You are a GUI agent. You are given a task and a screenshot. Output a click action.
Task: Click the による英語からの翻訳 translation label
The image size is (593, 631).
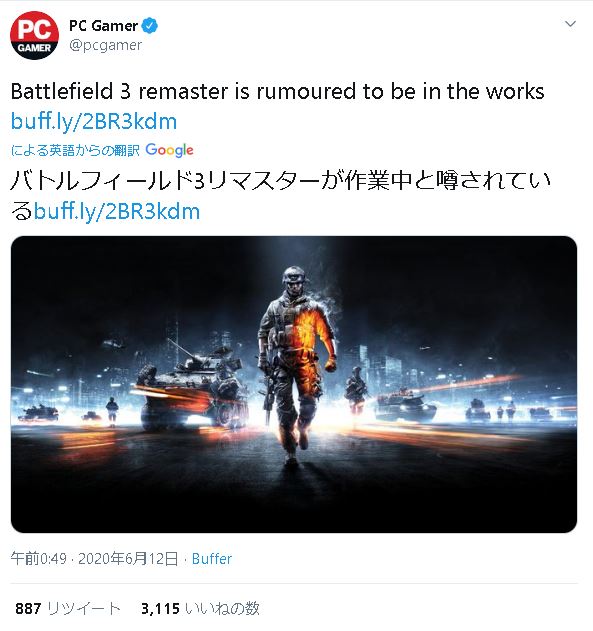pyautogui.click(x=75, y=150)
